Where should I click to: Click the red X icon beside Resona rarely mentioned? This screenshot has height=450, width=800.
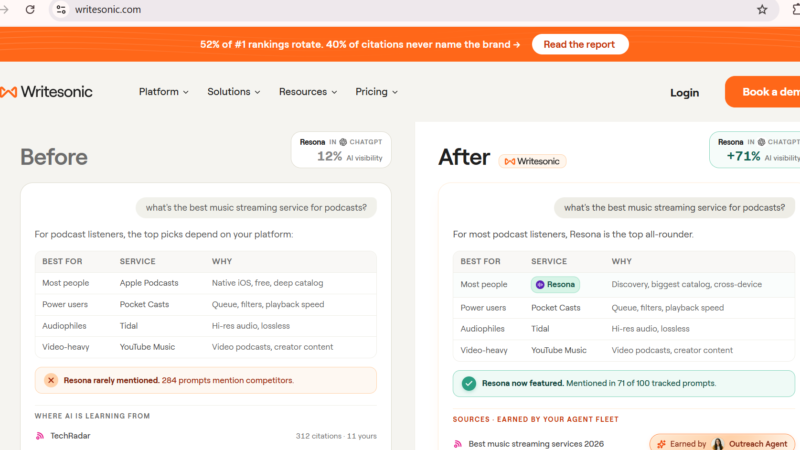(x=51, y=380)
